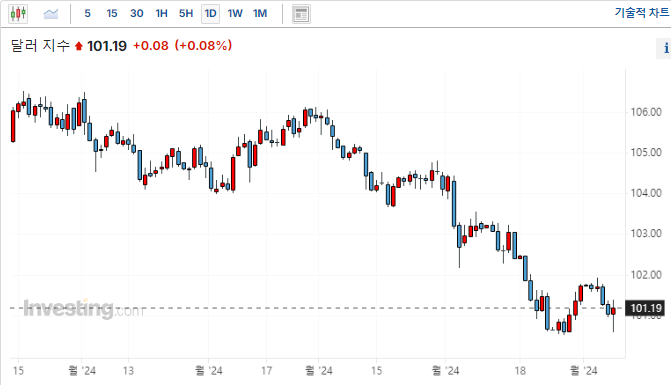Click the 달러 지수 index title

tap(40, 45)
